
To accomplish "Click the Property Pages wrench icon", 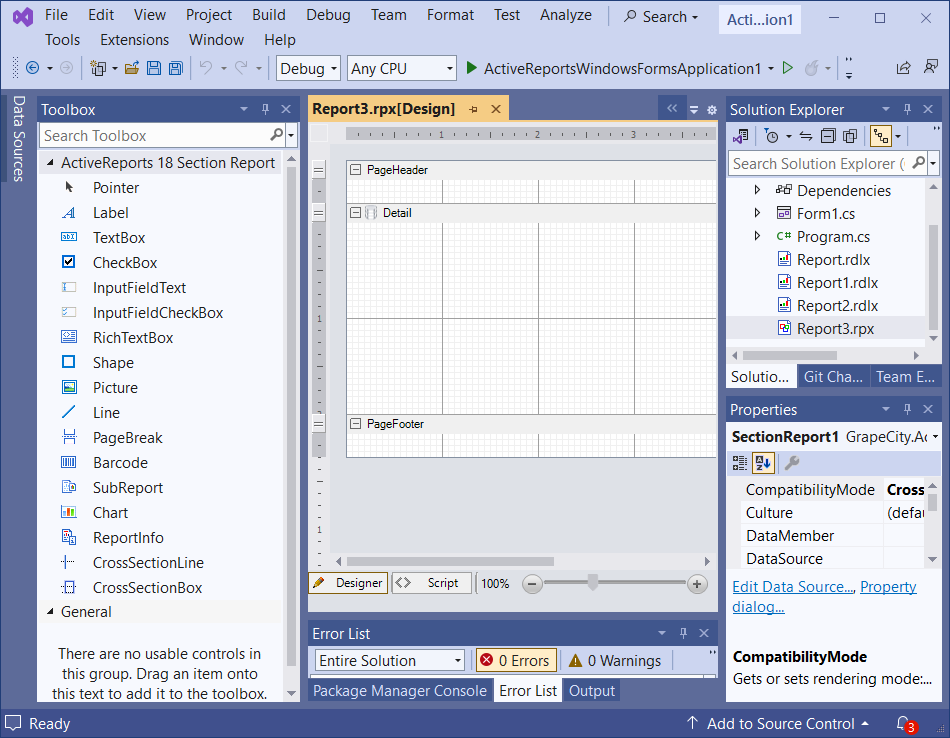I will click(x=791, y=464).
